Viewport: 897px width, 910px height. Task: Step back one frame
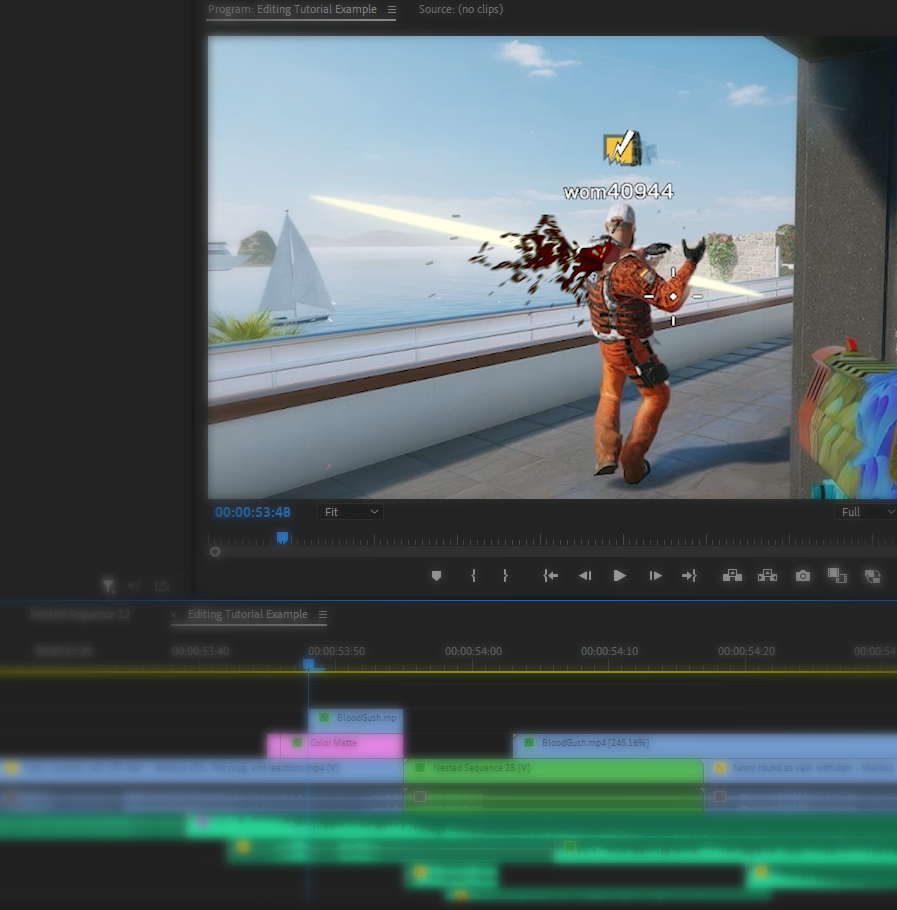point(585,576)
